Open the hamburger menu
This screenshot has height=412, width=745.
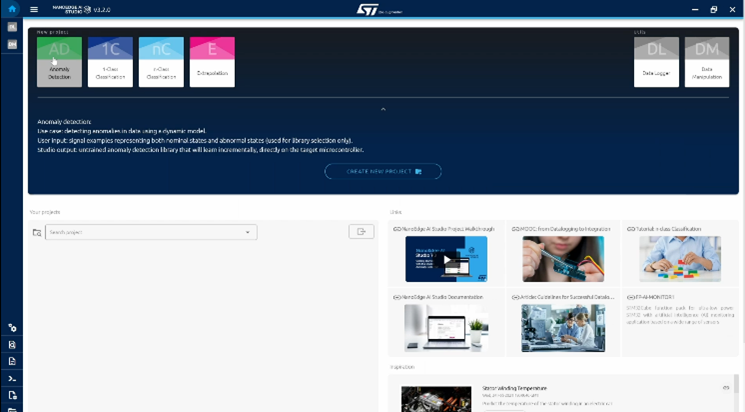pos(34,10)
